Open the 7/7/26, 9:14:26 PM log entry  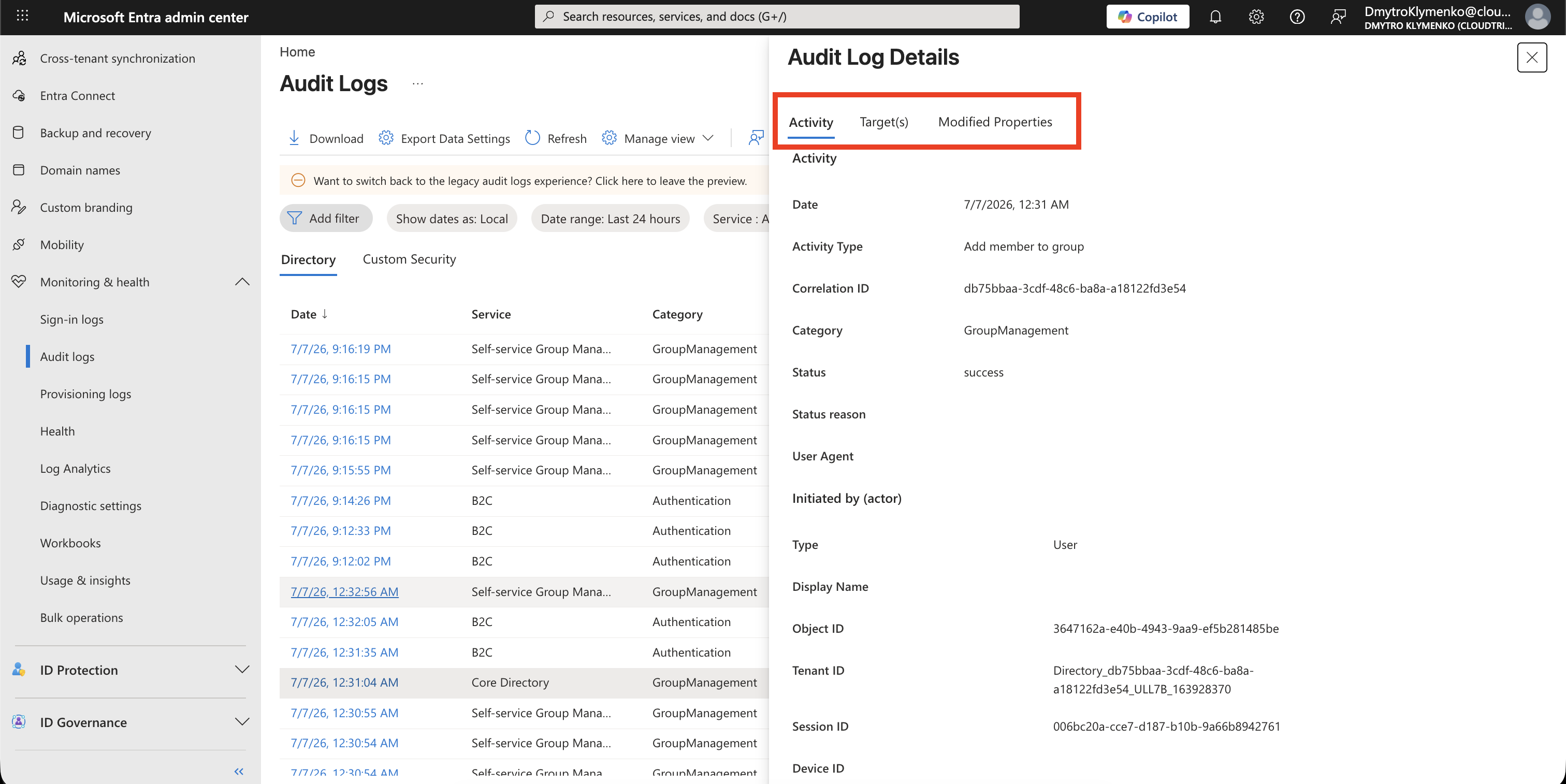pos(340,500)
